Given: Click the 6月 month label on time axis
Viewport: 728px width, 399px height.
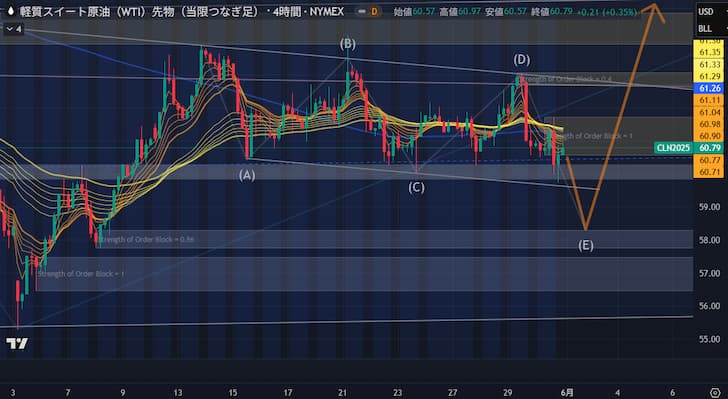Looking at the screenshot, I should pyautogui.click(x=567, y=393).
